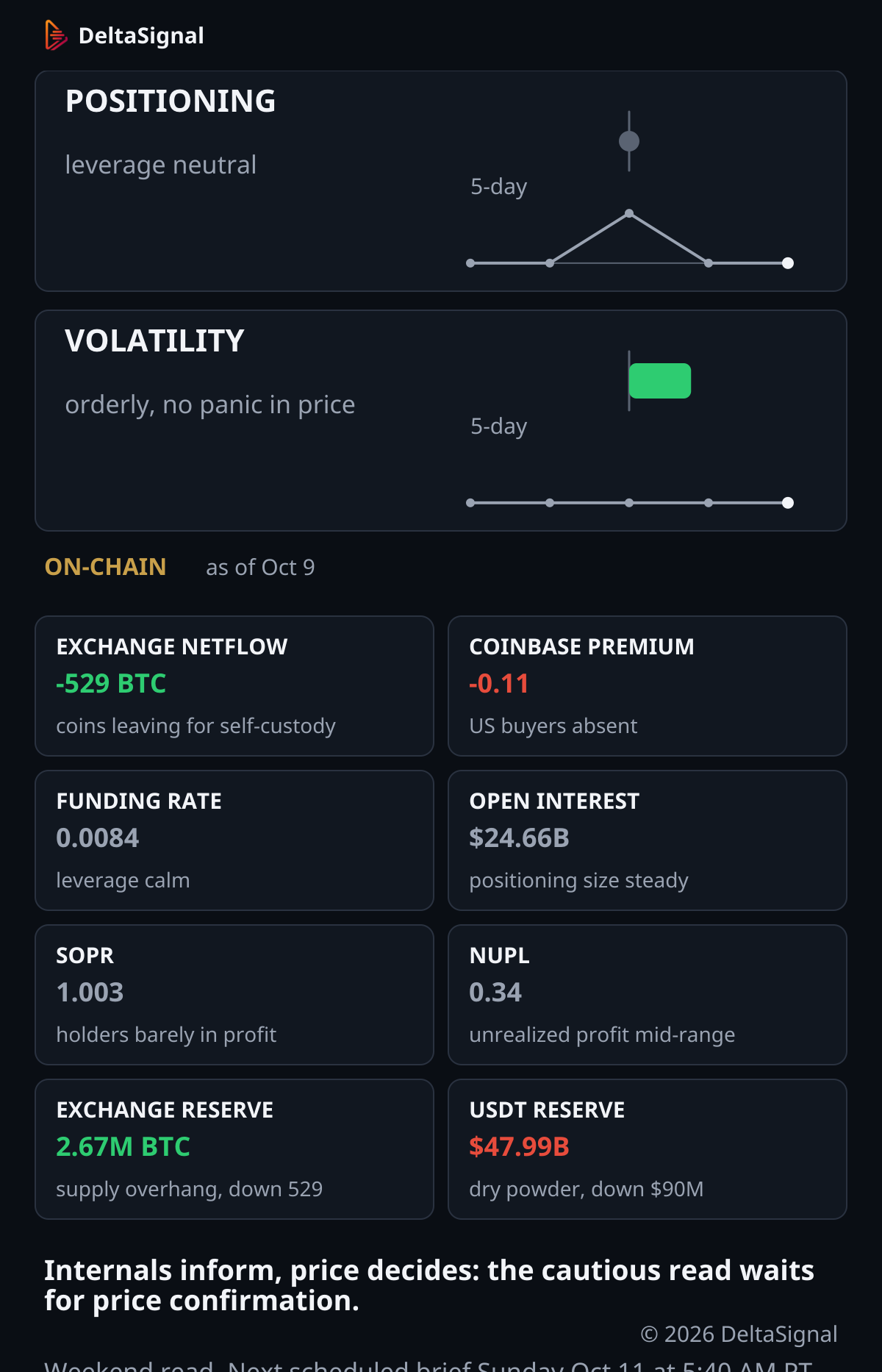Open the Coinbase Premium card
The height and width of the screenshot is (1372, 882).
pyautogui.click(x=648, y=686)
